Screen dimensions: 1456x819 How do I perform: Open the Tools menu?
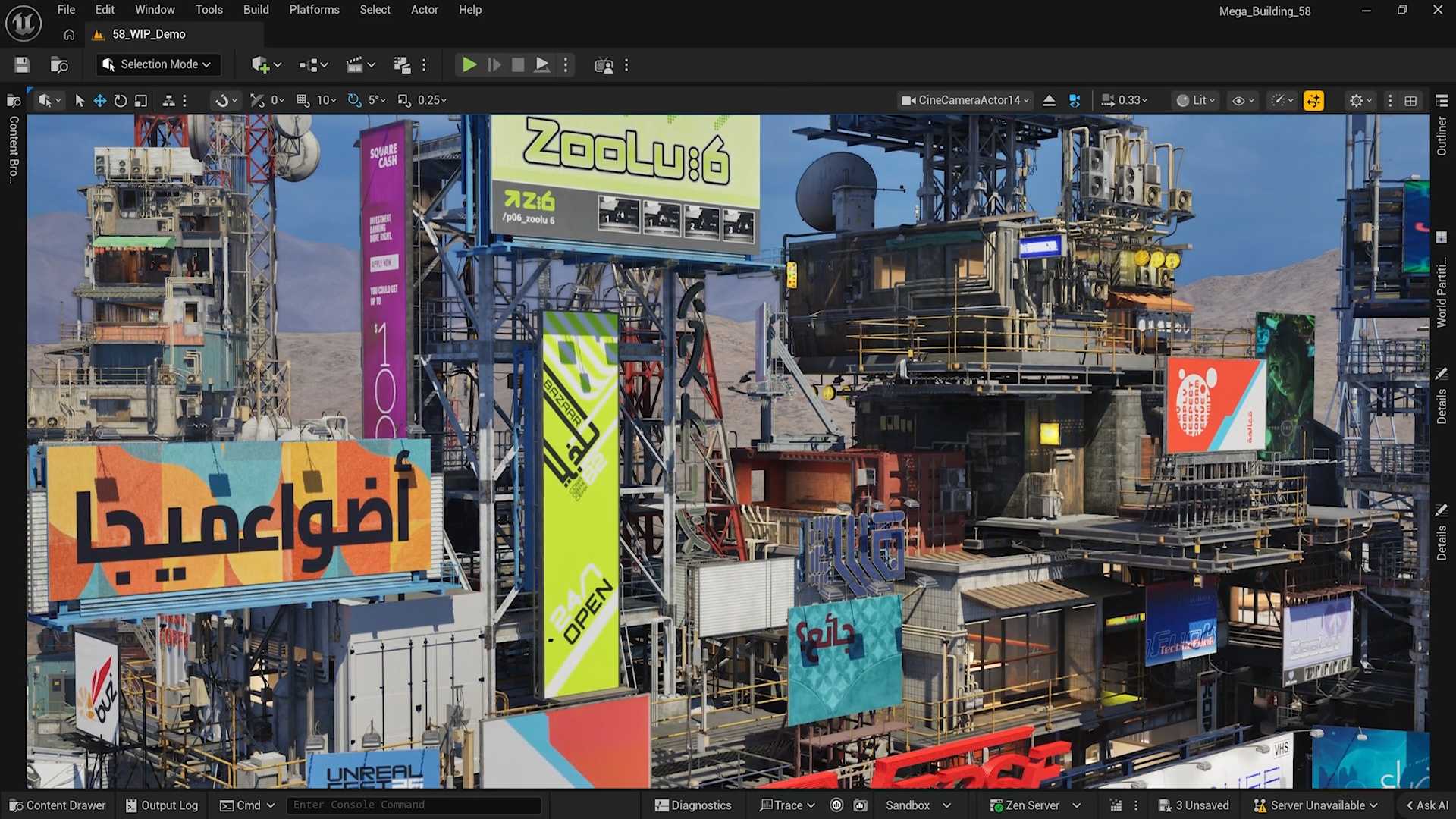coord(209,10)
